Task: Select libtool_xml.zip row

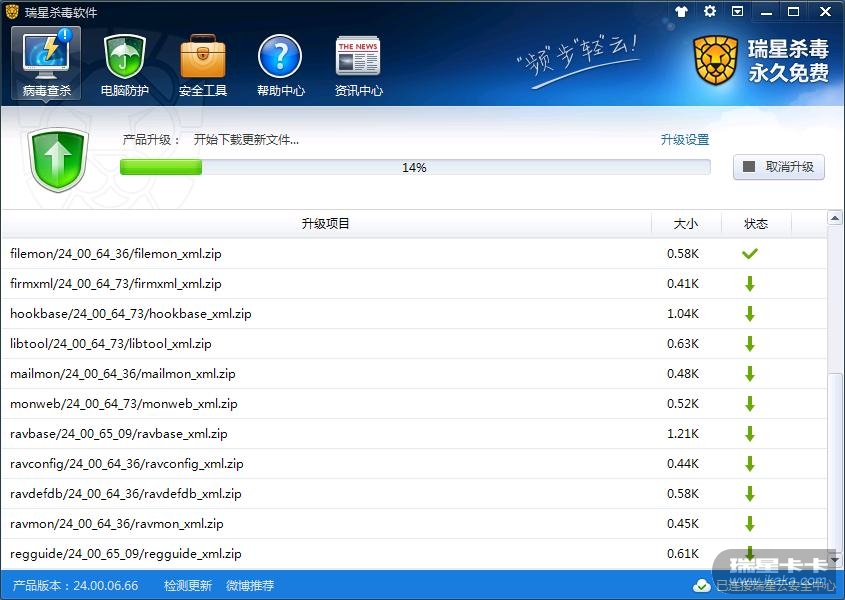Action: tap(414, 343)
